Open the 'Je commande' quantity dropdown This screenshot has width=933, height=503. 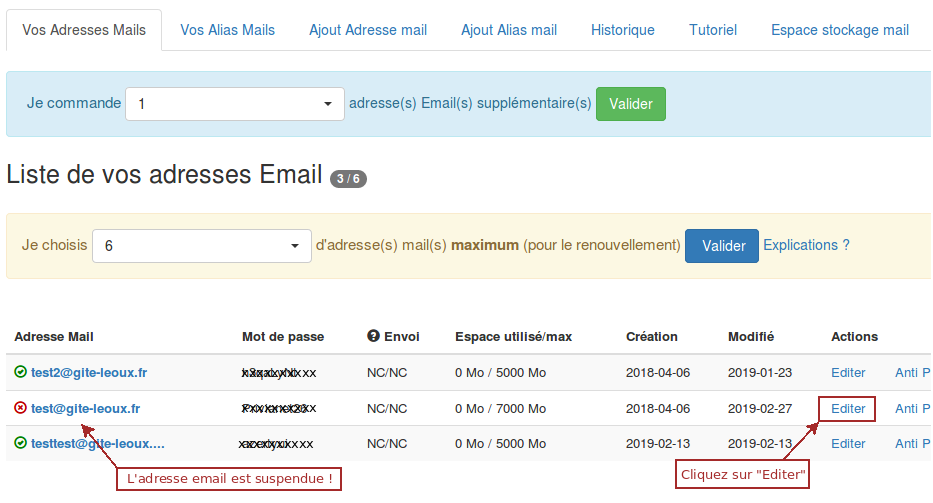pos(234,104)
